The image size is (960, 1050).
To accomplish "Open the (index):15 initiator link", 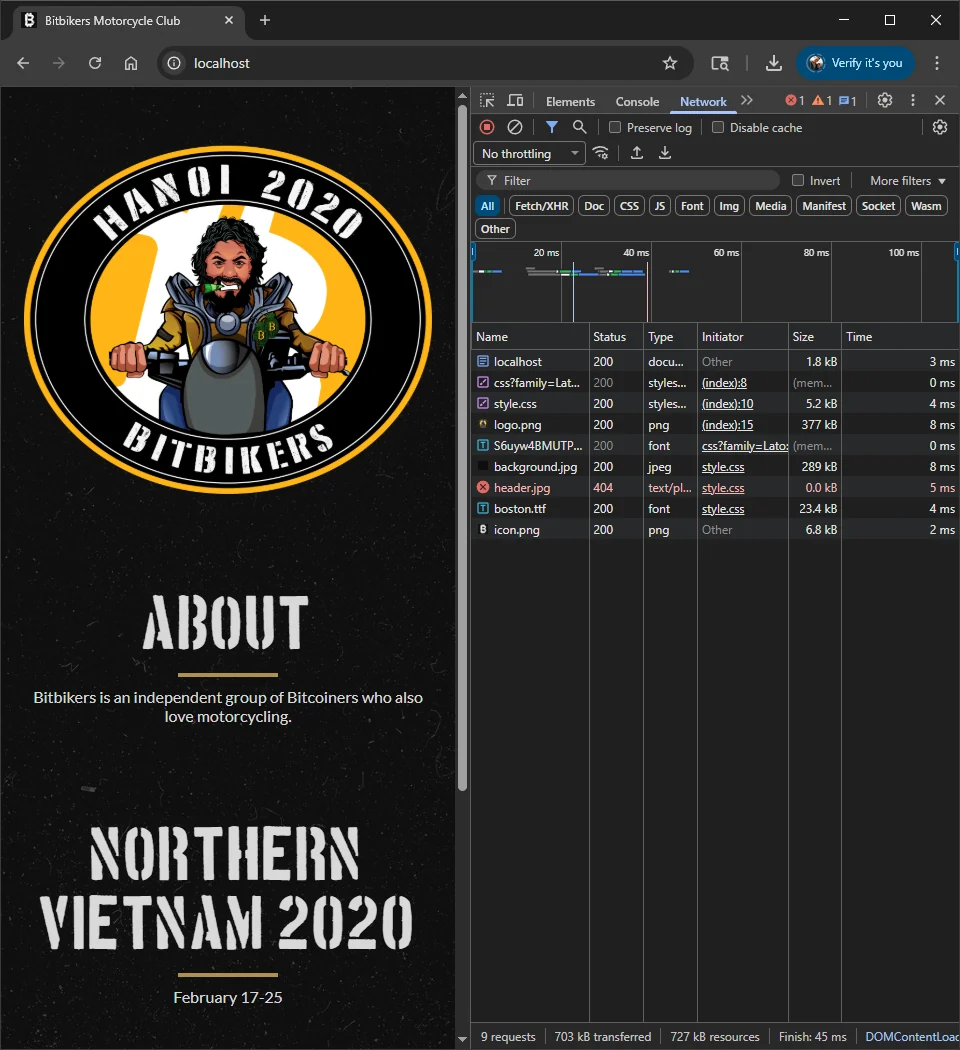I will (727, 425).
